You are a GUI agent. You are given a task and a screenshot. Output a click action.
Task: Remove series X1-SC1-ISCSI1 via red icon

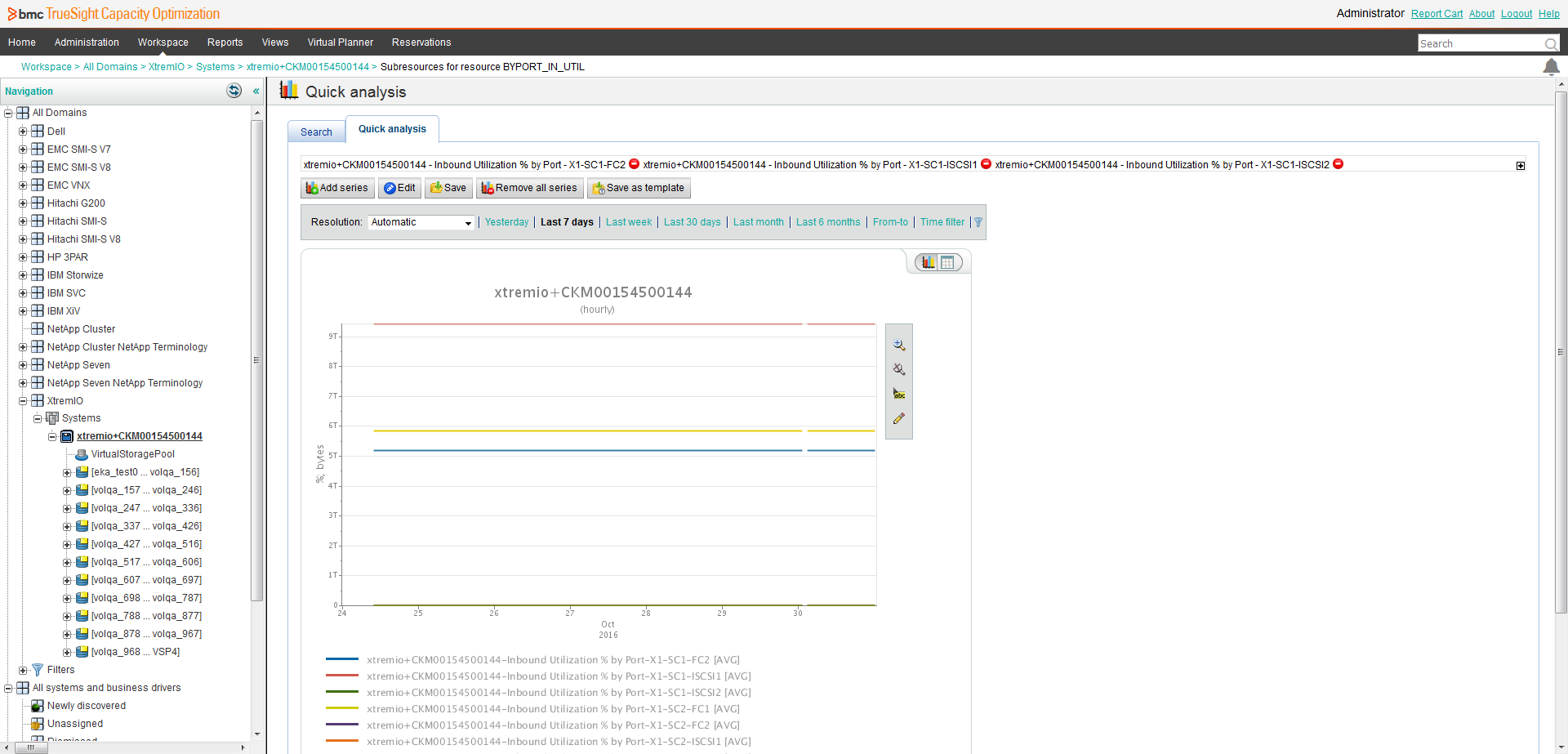(x=986, y=164)
